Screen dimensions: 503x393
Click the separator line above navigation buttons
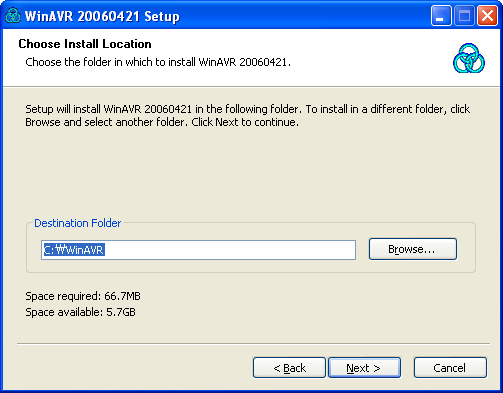[254, 343]
